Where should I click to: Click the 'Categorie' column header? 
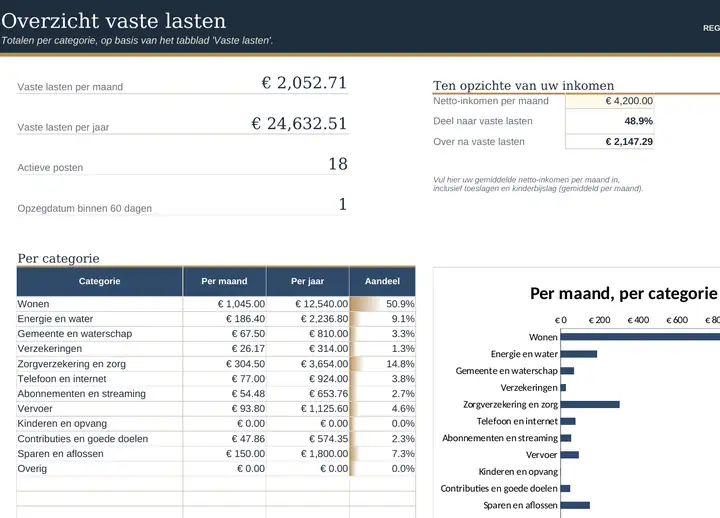tap(100, 281)
